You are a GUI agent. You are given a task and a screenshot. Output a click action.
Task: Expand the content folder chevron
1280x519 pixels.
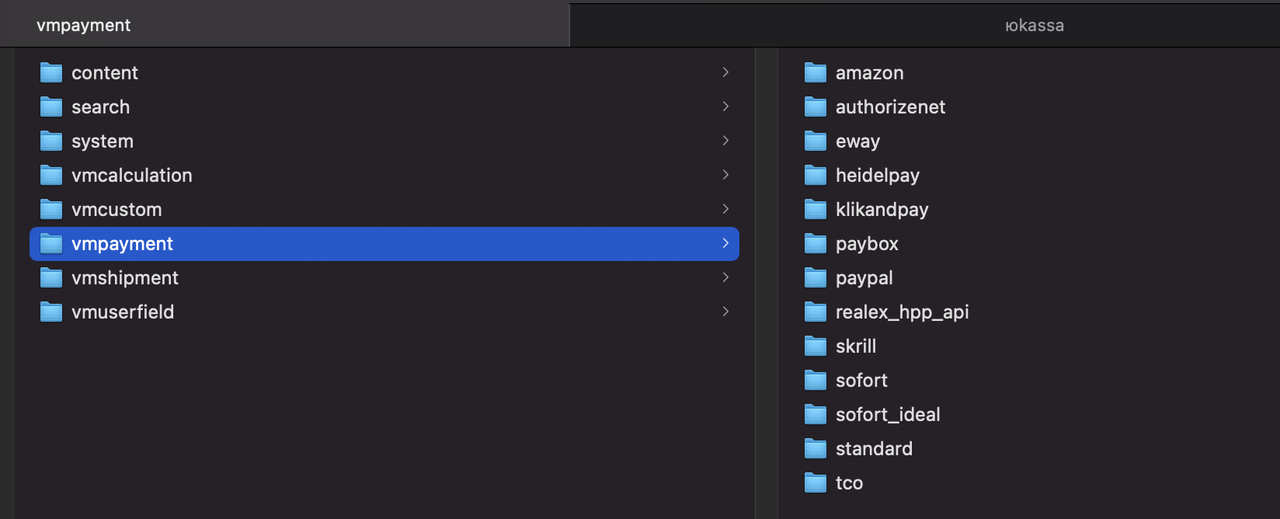tap(725, 73)
